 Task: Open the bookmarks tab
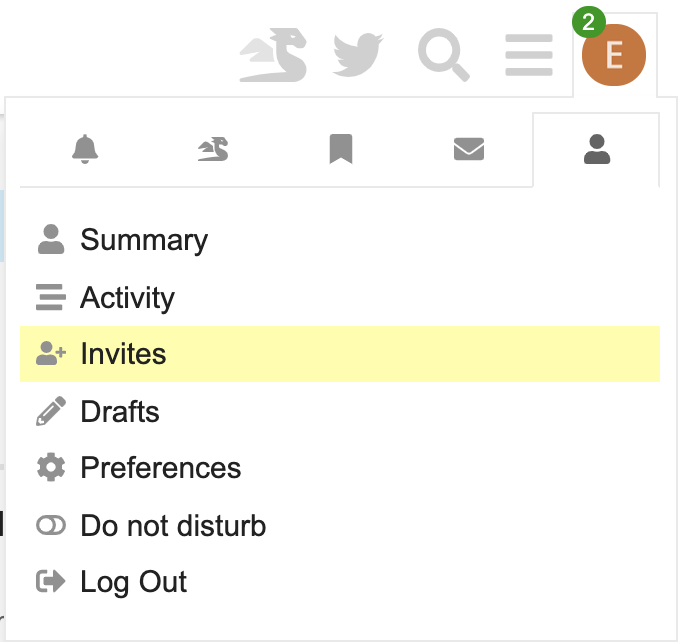pyautogui.click(x=341, y=150)
